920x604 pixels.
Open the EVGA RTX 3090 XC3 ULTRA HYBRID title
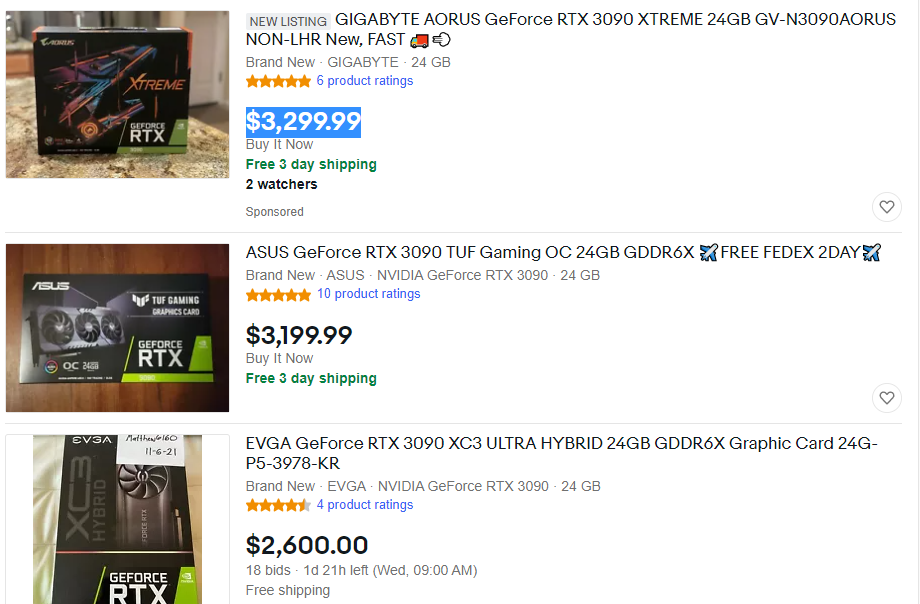click(562, 453)
